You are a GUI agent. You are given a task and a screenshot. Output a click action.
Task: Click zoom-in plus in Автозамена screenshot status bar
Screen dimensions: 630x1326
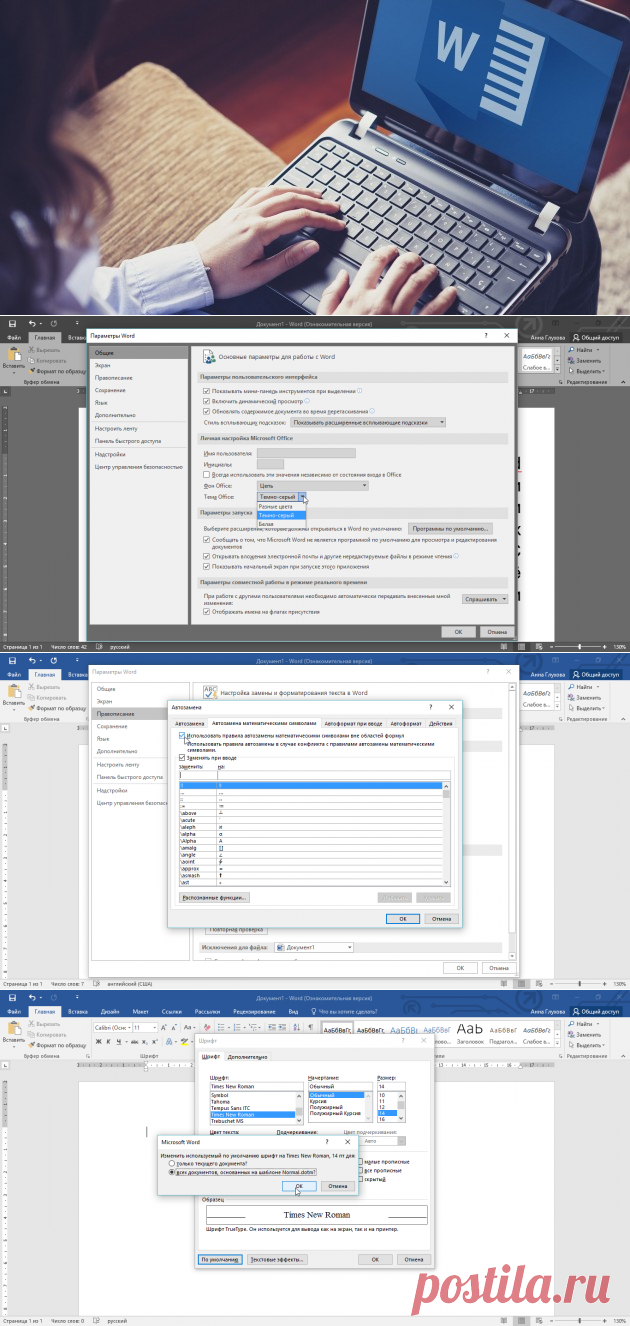605,984
